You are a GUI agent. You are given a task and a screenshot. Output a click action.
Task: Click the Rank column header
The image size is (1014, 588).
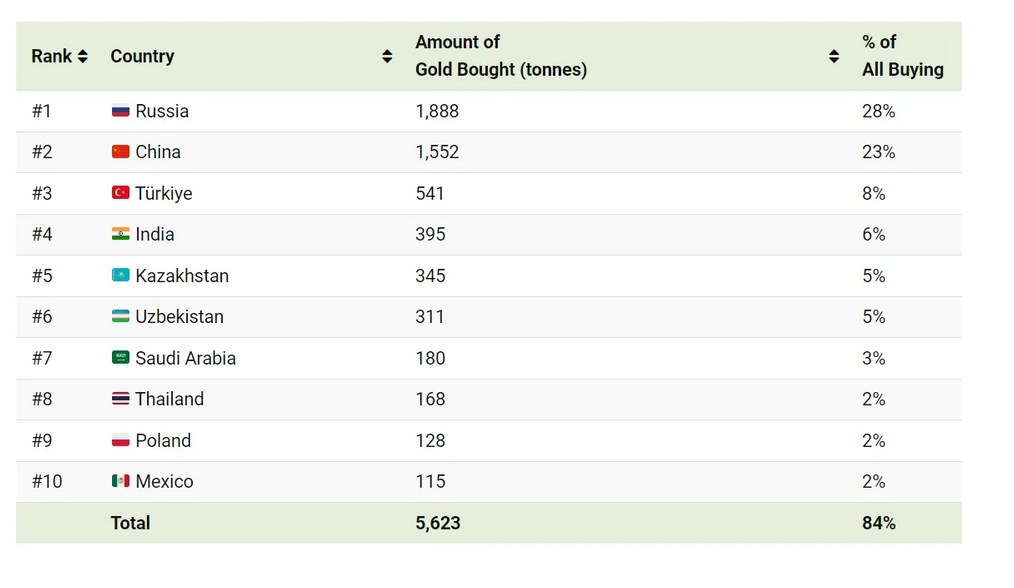(x=51, y=56)
